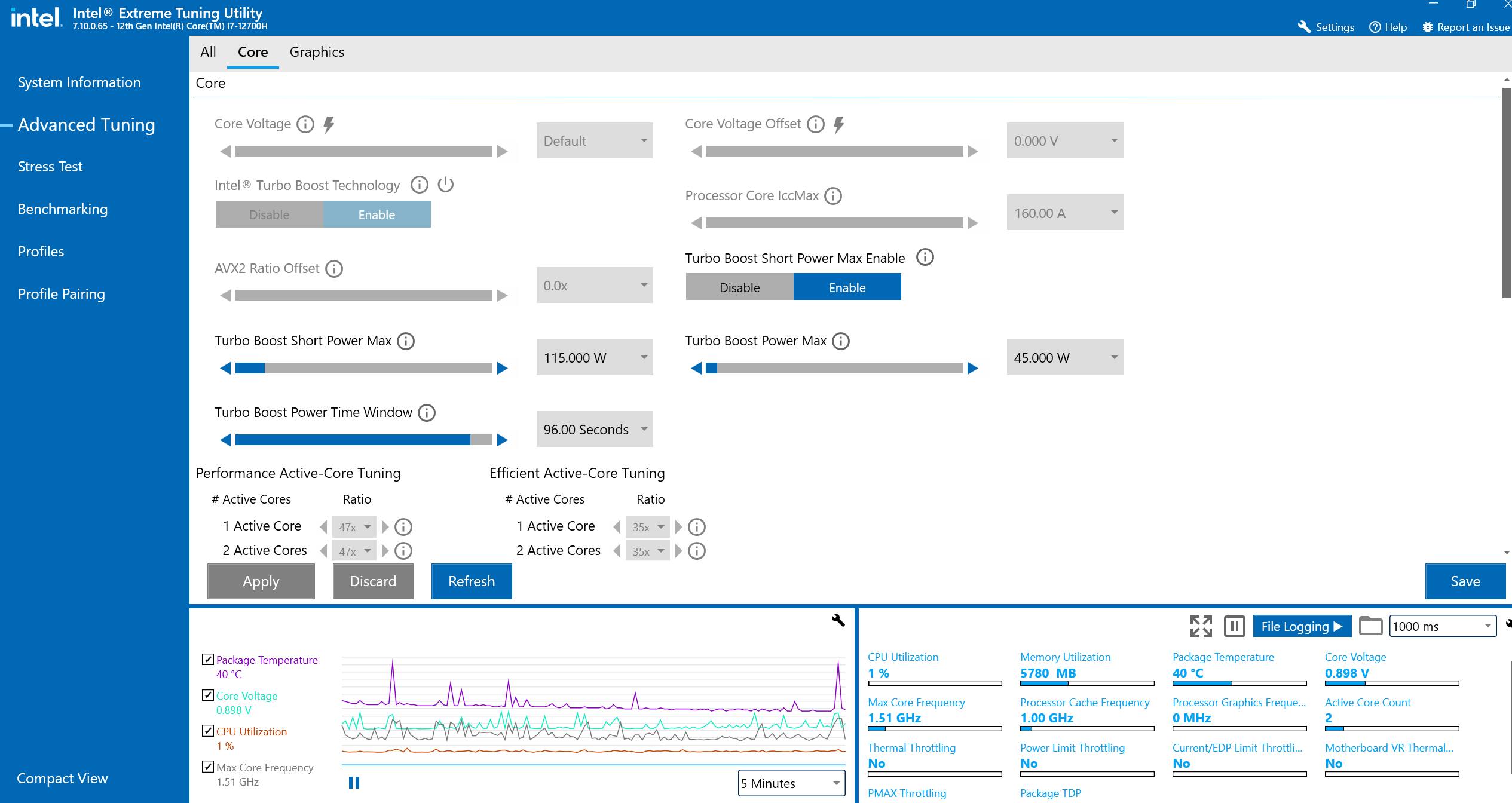Pause monitoring in the stats panel
The width and height of the screenshot is (1512, 803).
coord(1234,626)
